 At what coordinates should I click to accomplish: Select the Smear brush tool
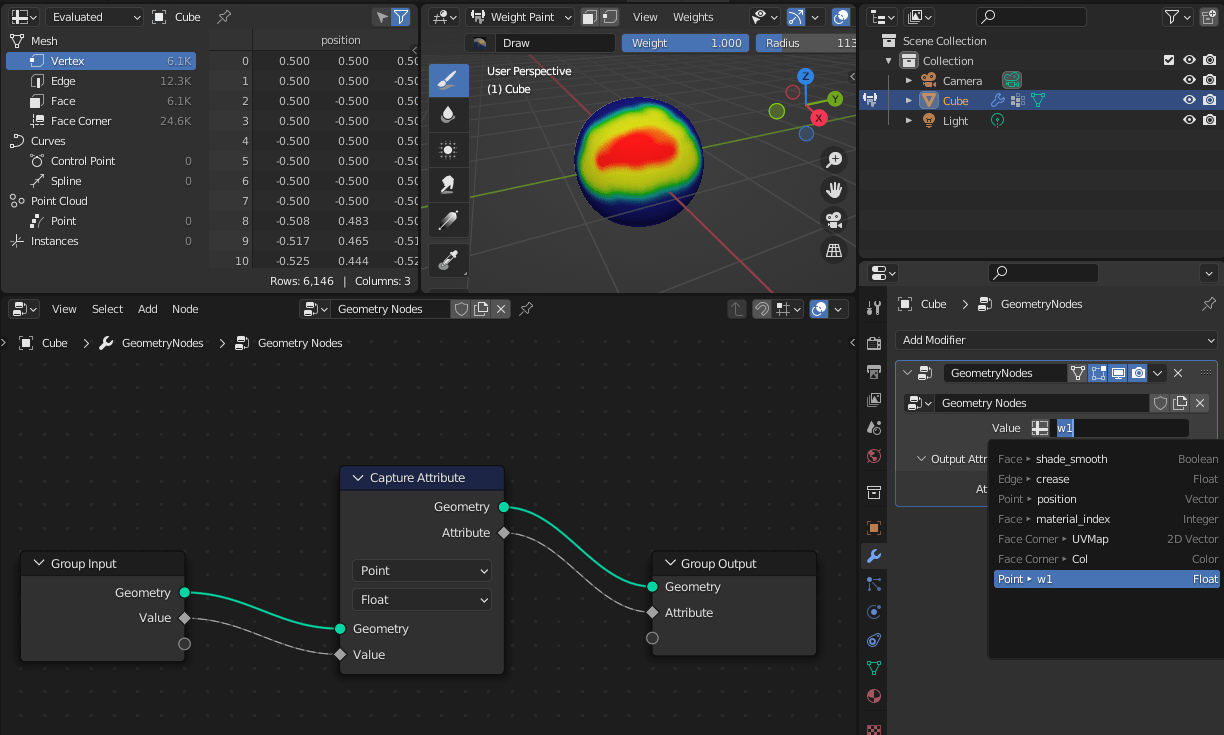[449, 182]
